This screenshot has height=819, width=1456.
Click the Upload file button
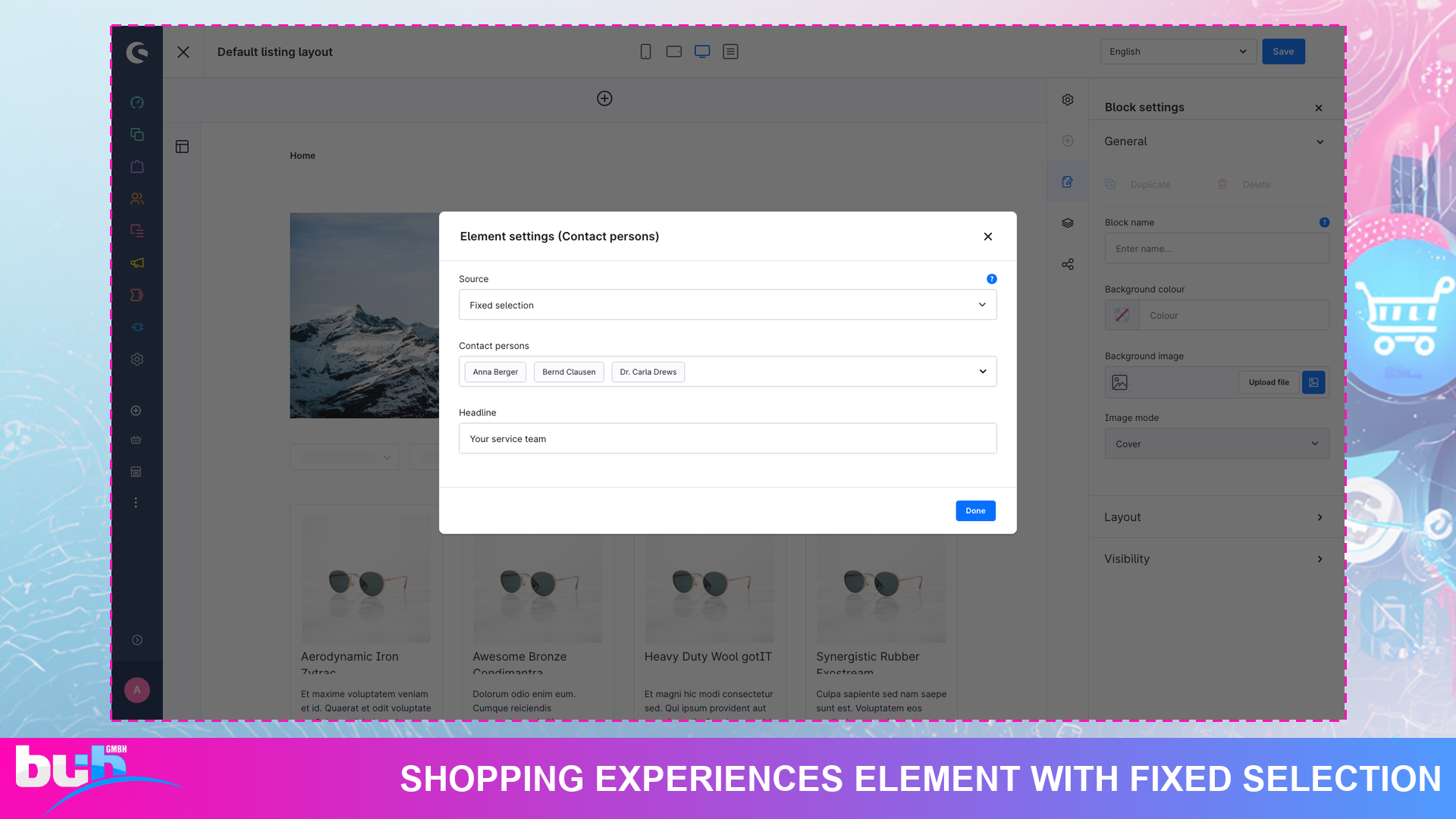[x=1269, y=382]
